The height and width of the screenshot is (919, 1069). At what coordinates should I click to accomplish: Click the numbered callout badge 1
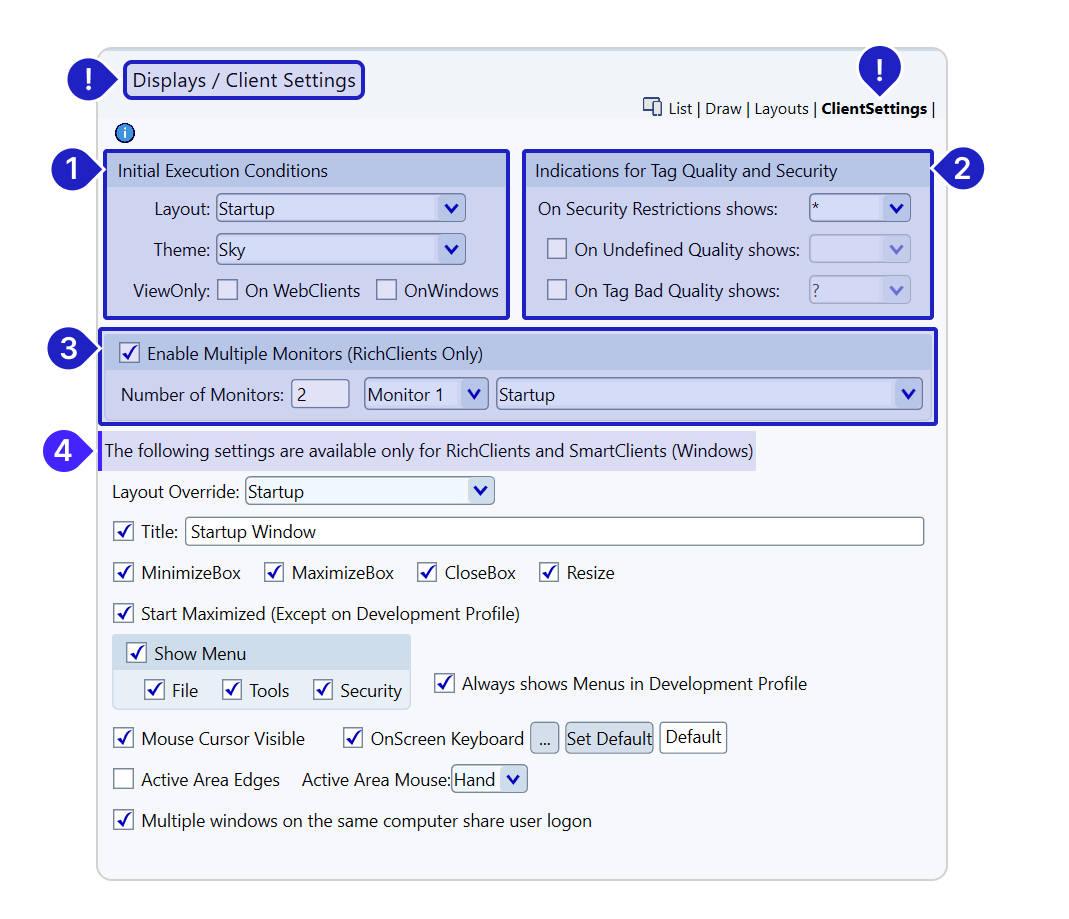tap(72, 170)
